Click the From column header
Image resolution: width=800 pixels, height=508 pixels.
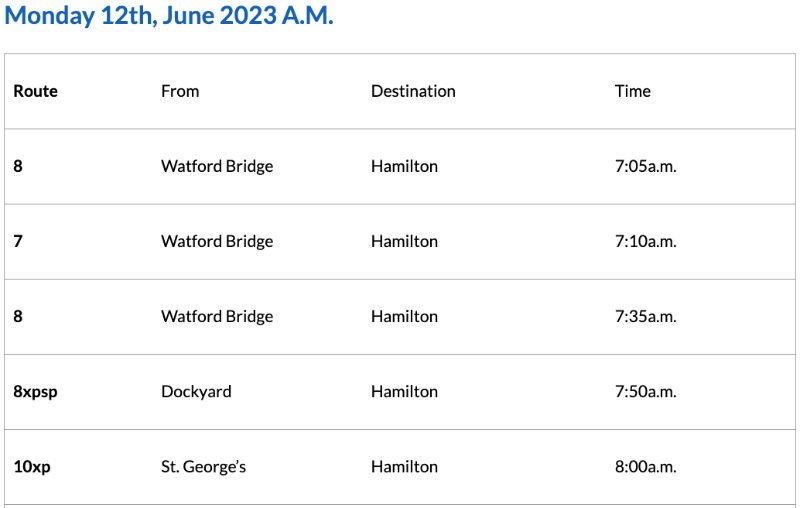tap(180, 91)
